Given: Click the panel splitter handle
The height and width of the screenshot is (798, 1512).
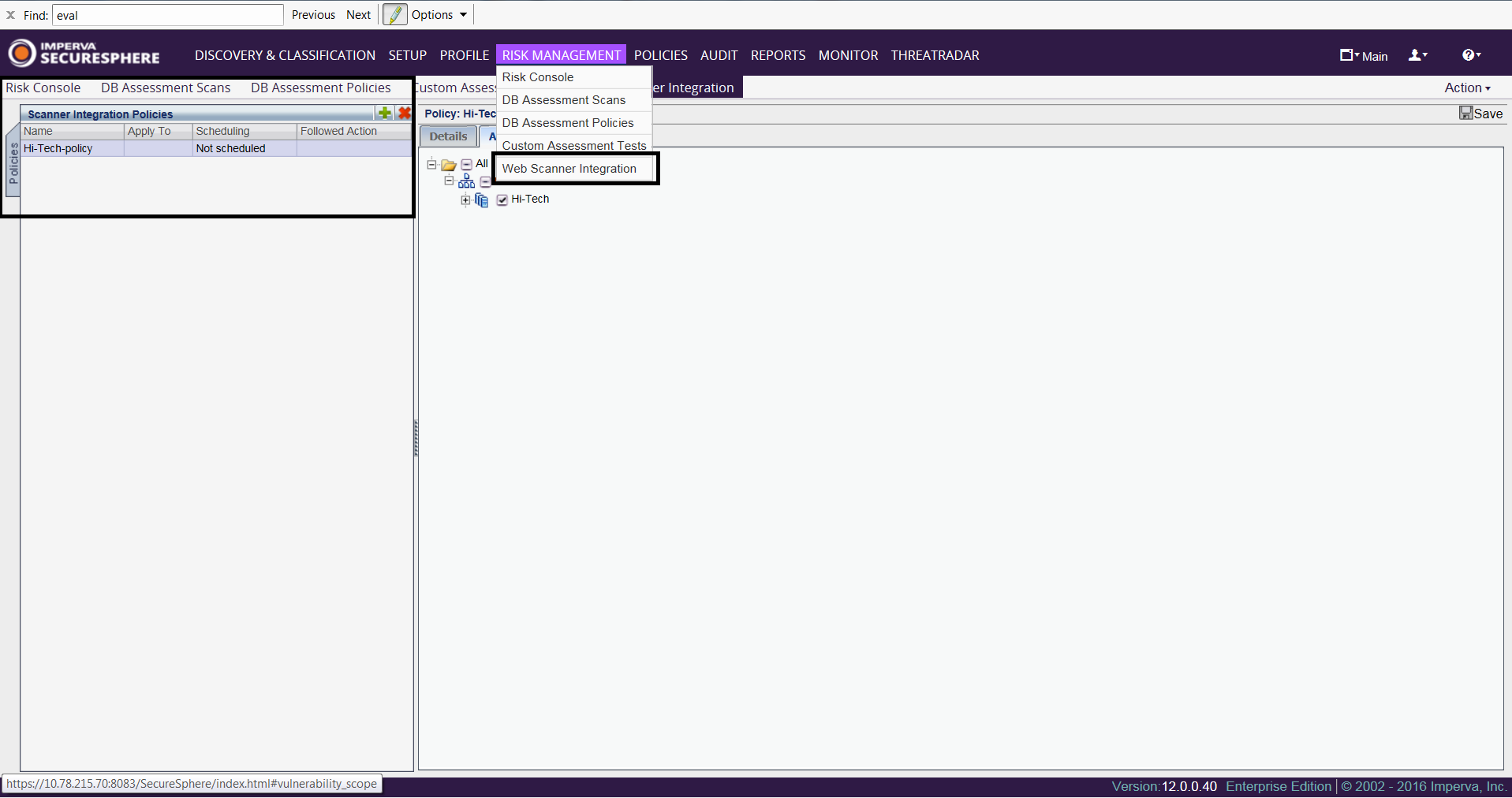Looking at the screenshot, I should [x=416, y=438].
